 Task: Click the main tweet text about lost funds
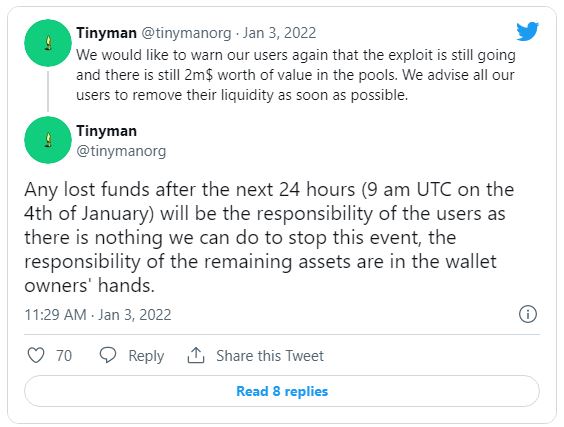tap(269, 237)
